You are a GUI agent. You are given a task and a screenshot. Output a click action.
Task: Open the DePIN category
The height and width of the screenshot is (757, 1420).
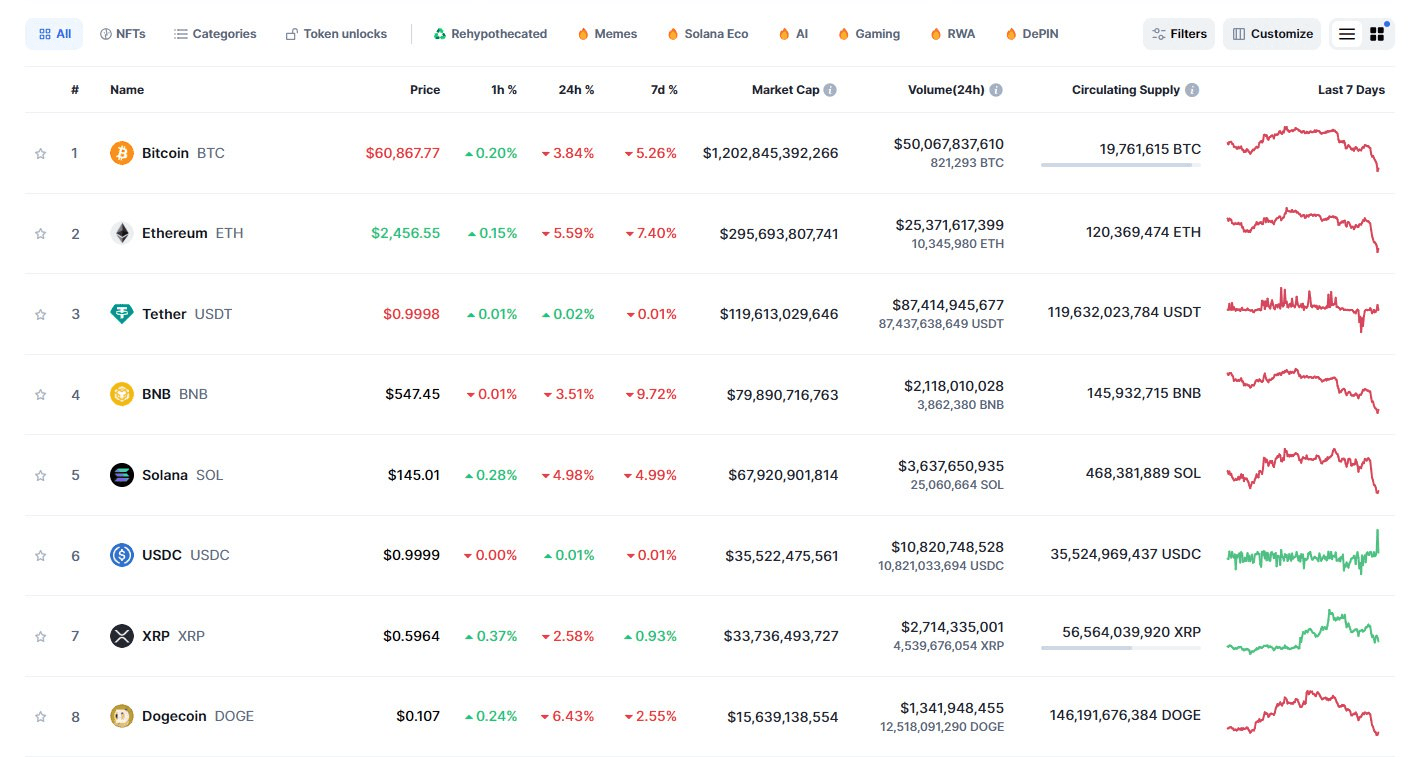(x=1032, y=34)
